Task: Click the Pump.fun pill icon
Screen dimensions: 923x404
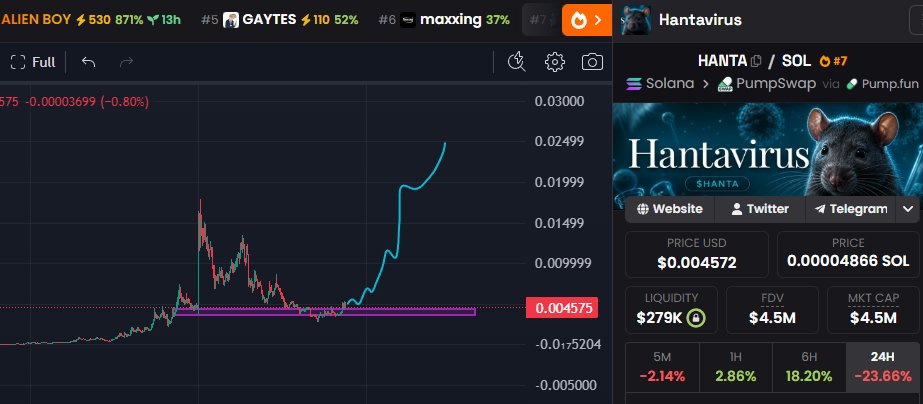Action: [851, 84]
